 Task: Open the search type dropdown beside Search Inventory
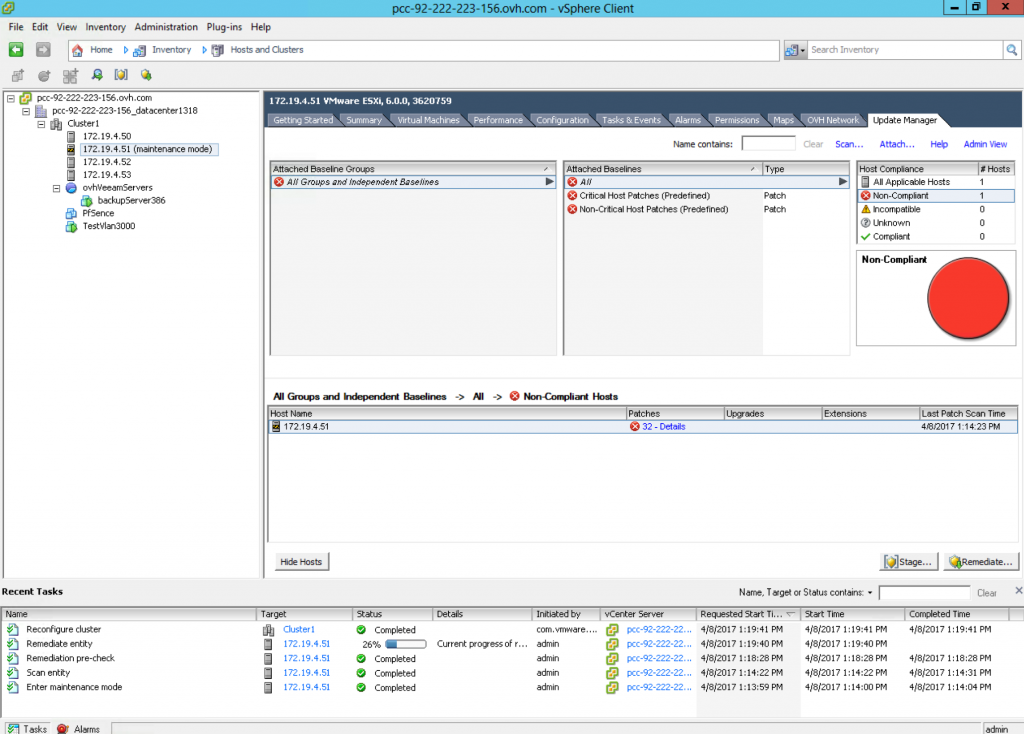click(x=795, y=50)
